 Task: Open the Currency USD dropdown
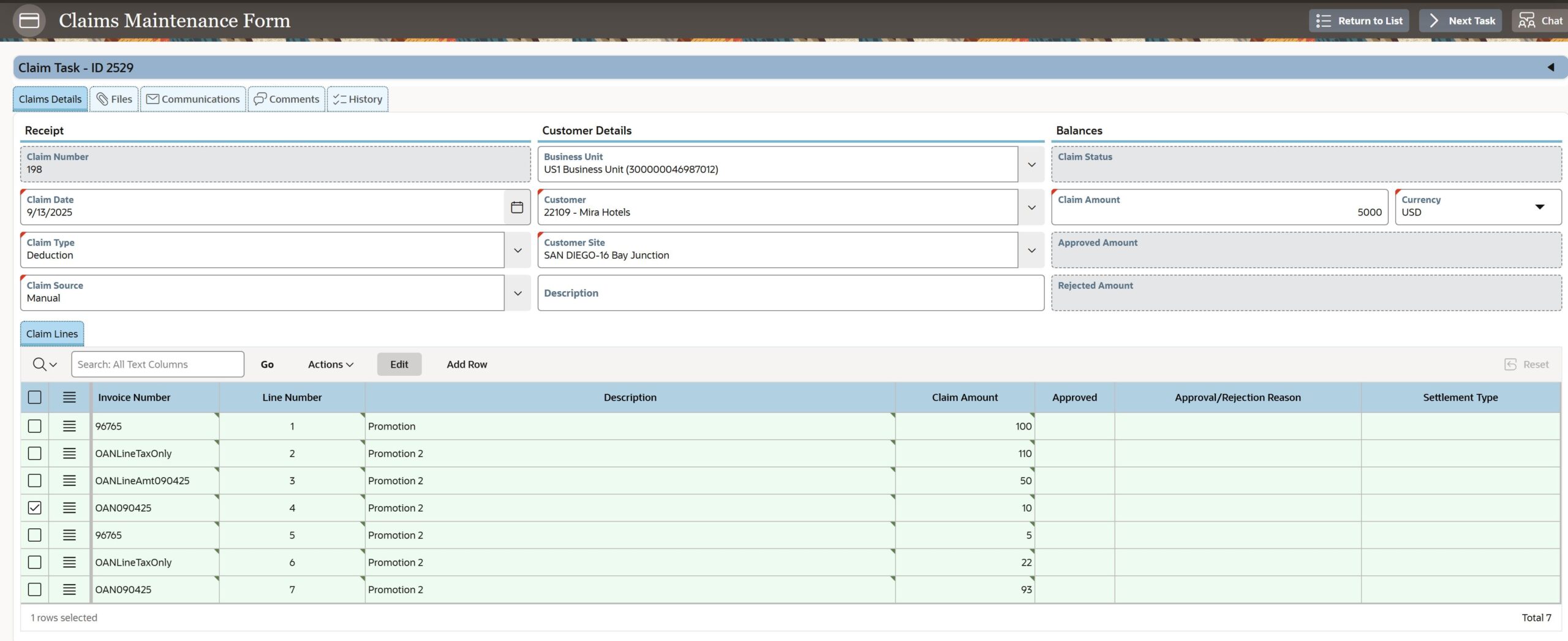1539,207
